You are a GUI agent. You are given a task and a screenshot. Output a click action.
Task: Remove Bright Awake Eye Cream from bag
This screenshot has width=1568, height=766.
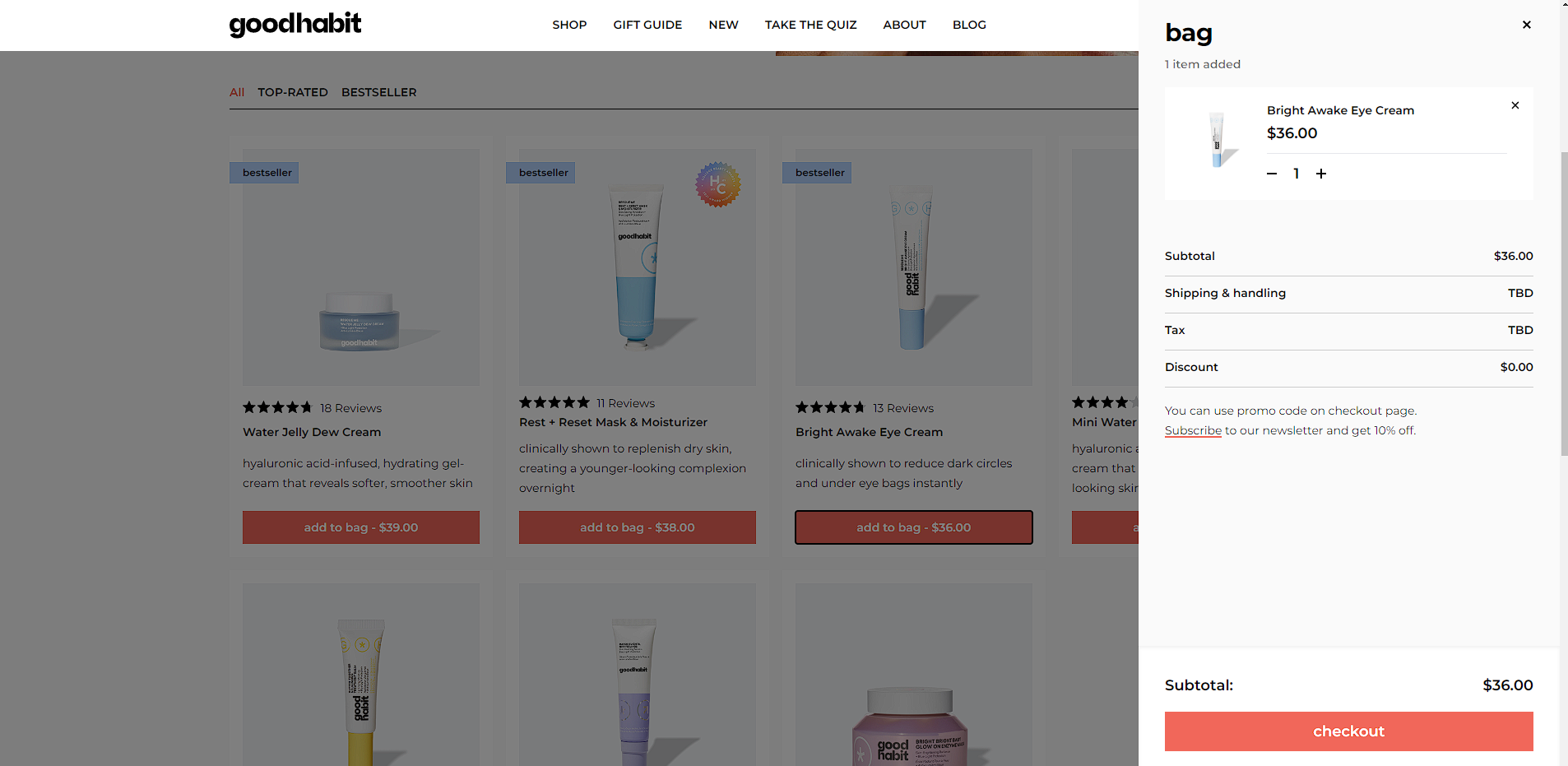pos(1515,105)
